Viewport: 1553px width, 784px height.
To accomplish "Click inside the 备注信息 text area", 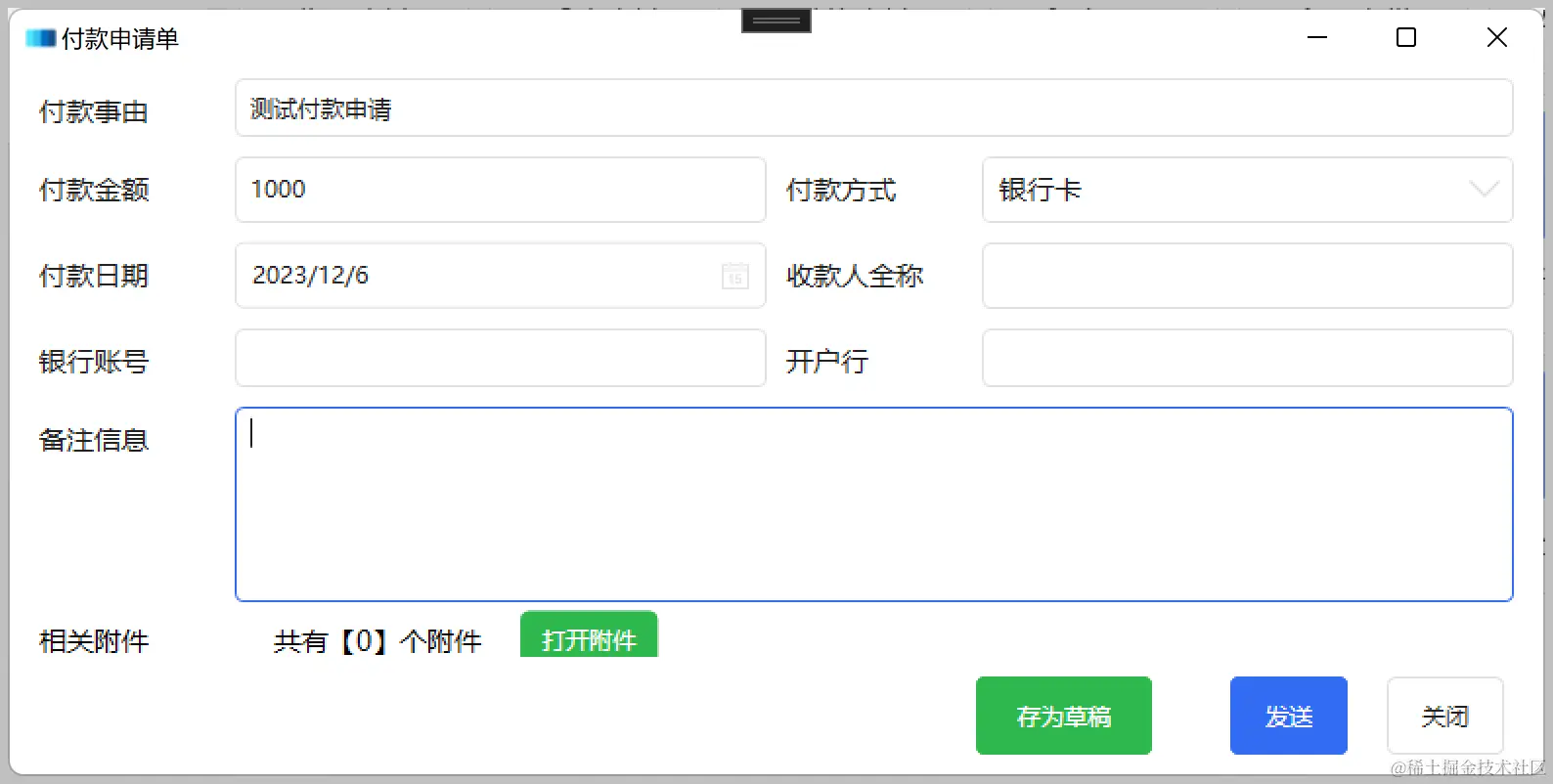I will [874, 504].
